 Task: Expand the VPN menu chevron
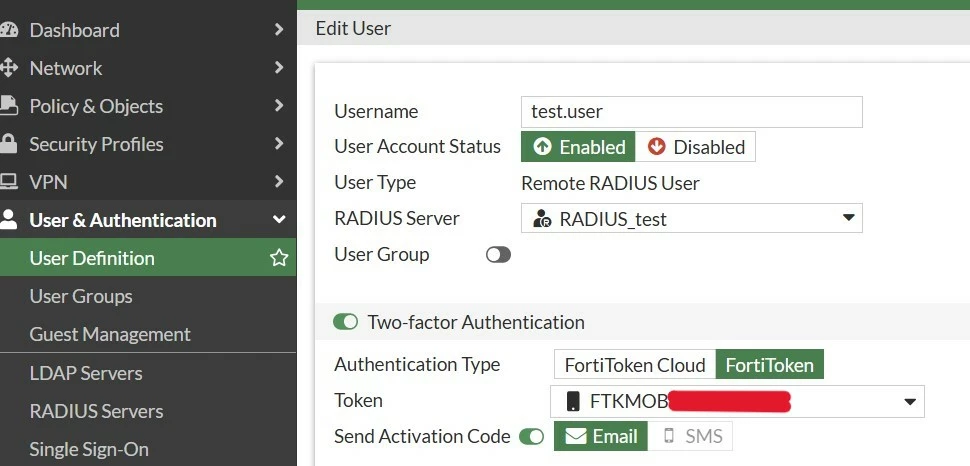point(279,181)
